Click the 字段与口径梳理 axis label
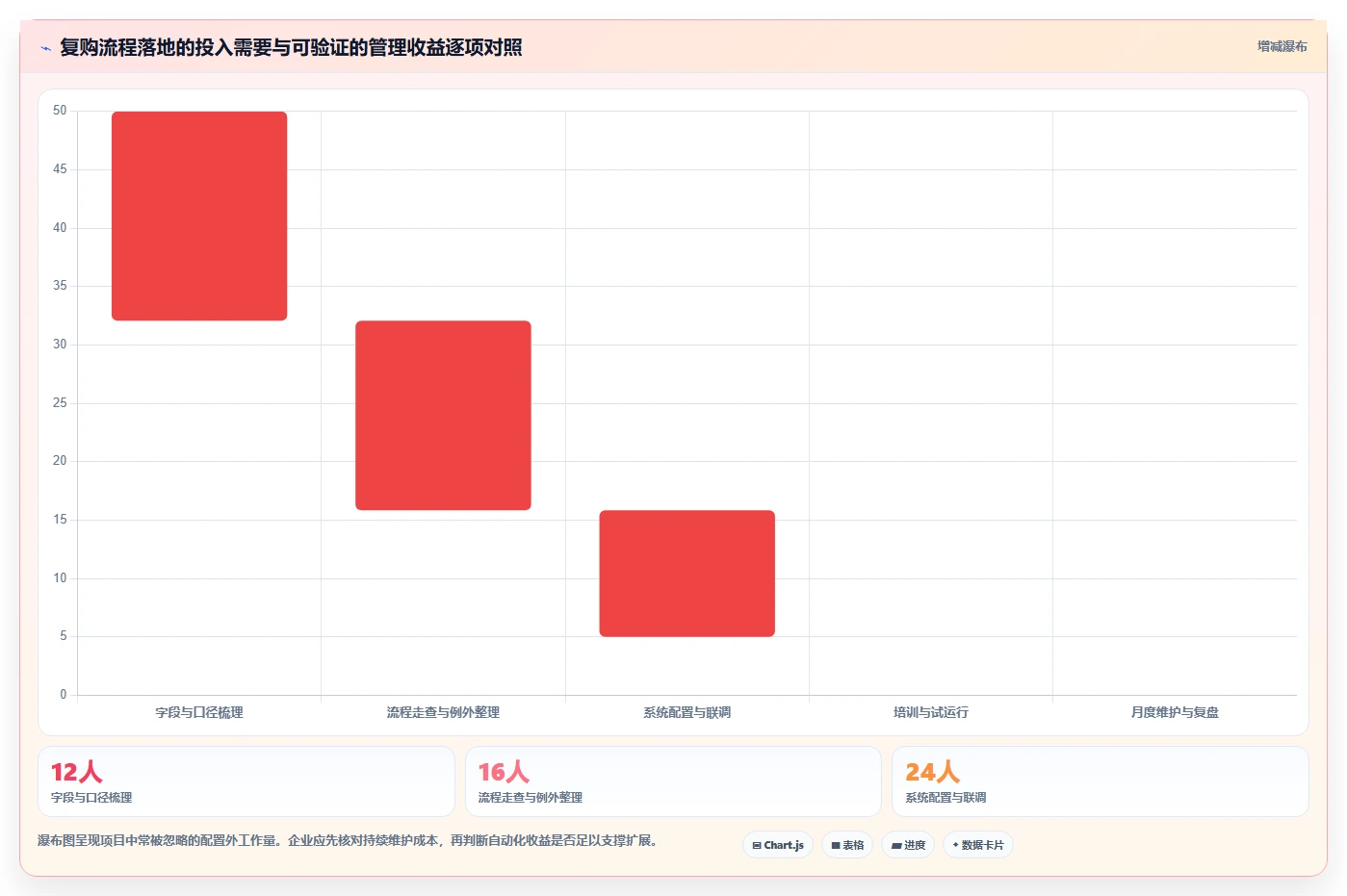This screenshot has width=1347, height=896. pos(199,712)
